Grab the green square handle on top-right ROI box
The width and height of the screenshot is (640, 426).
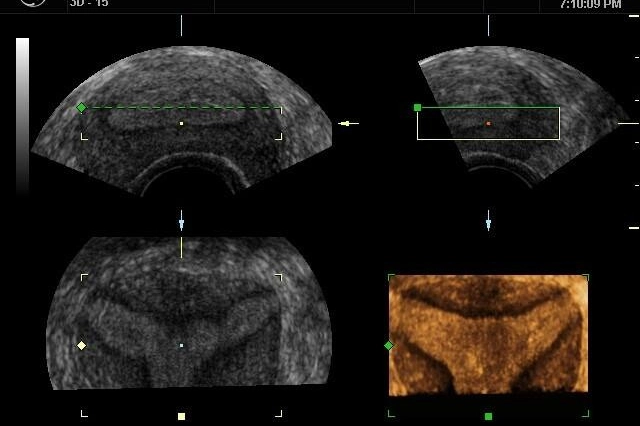coord(417,107)
